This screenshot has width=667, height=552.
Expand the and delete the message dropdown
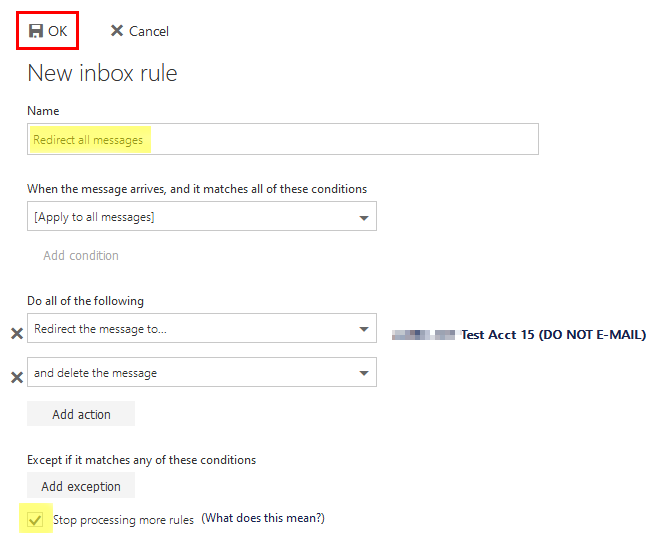tap(361, 373)
